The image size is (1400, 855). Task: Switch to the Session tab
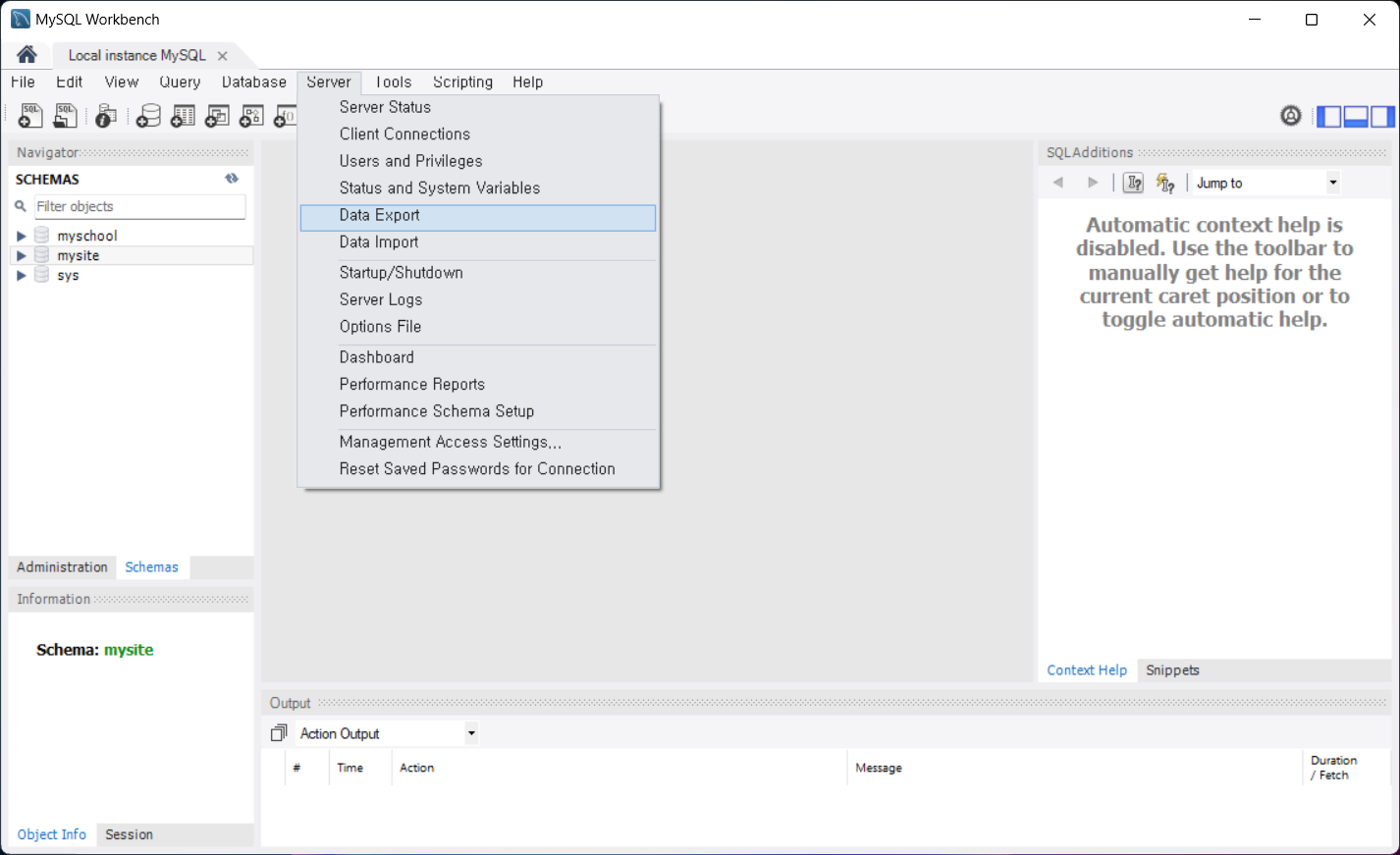129,834
